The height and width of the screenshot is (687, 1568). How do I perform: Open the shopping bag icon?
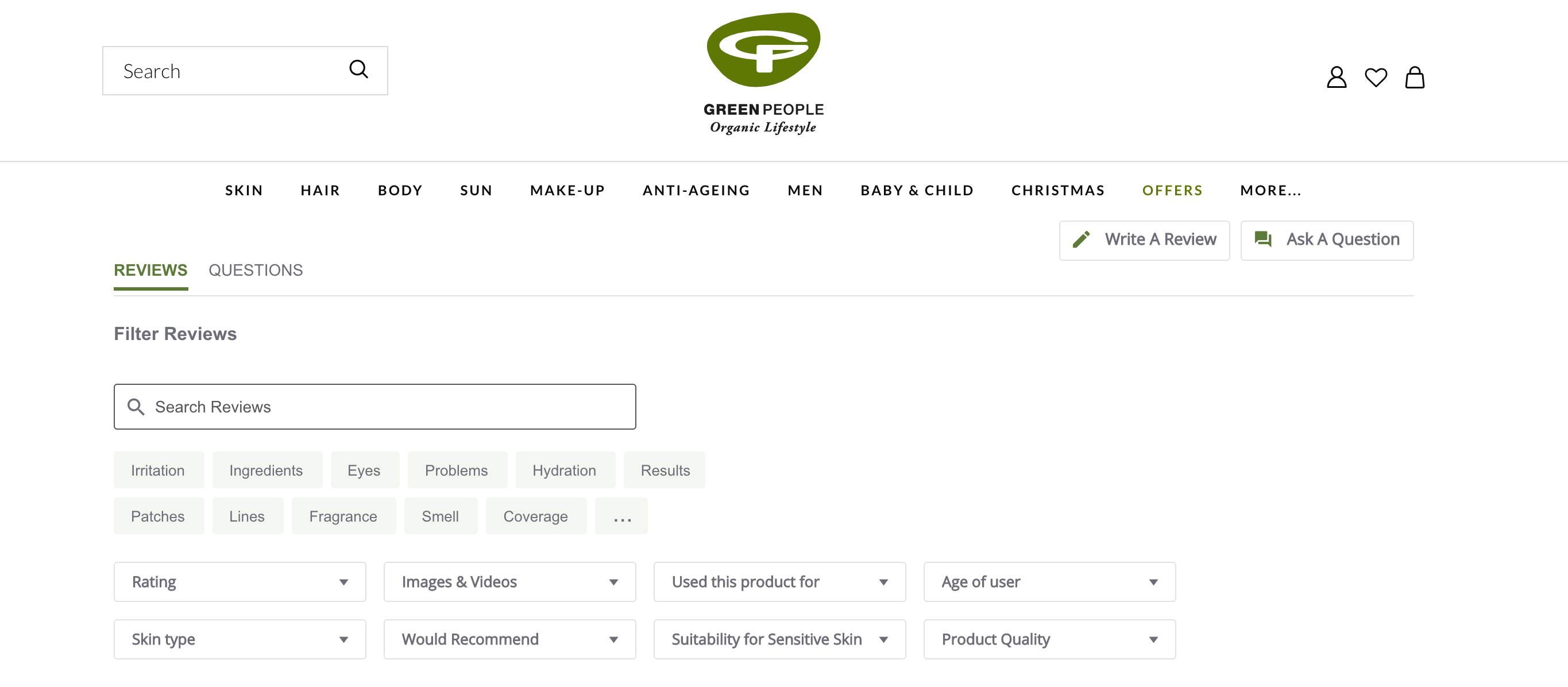coord(1414,78)
